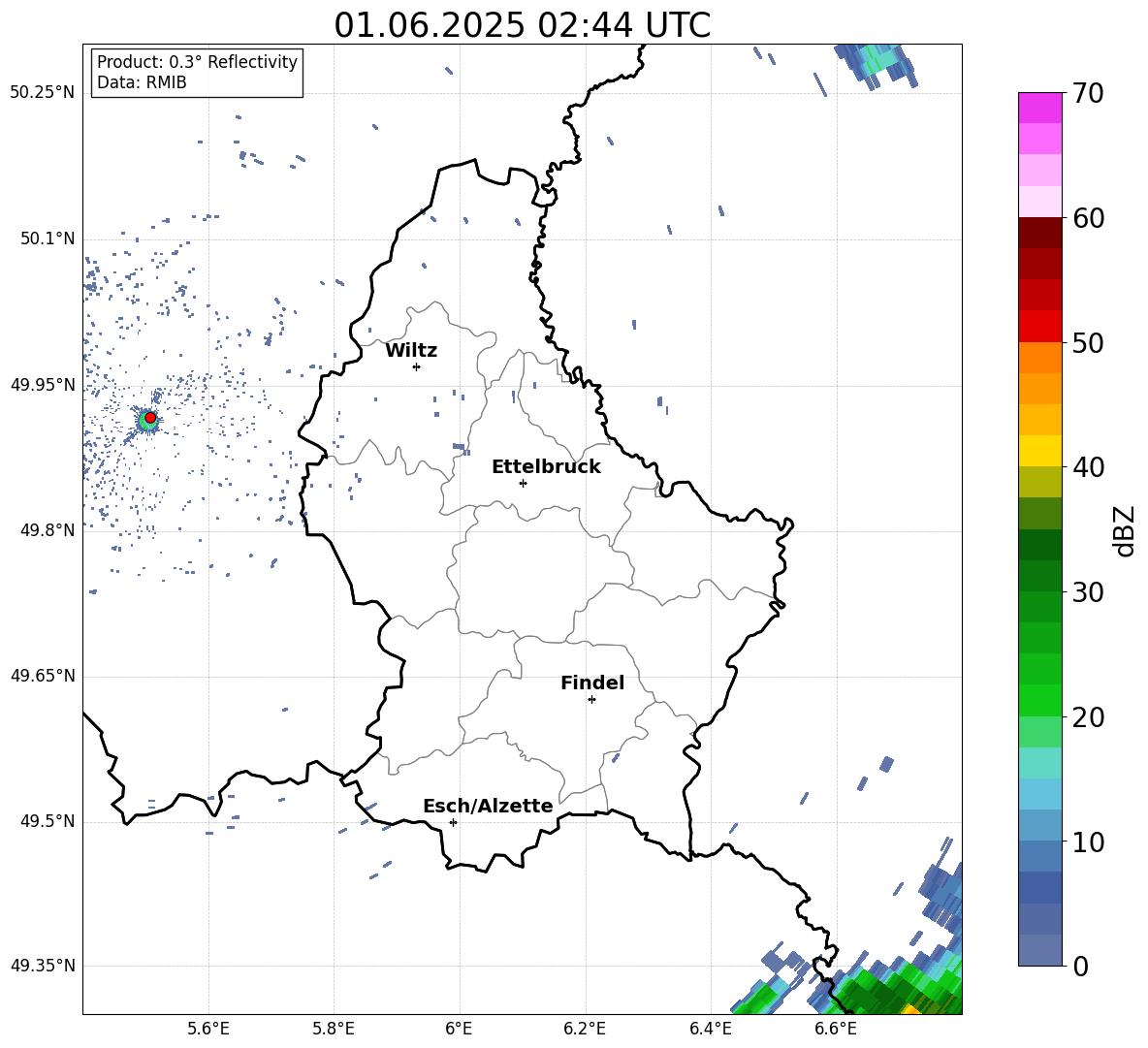
Task: Click the 60 colorbar tick label
Action: 1087,218
